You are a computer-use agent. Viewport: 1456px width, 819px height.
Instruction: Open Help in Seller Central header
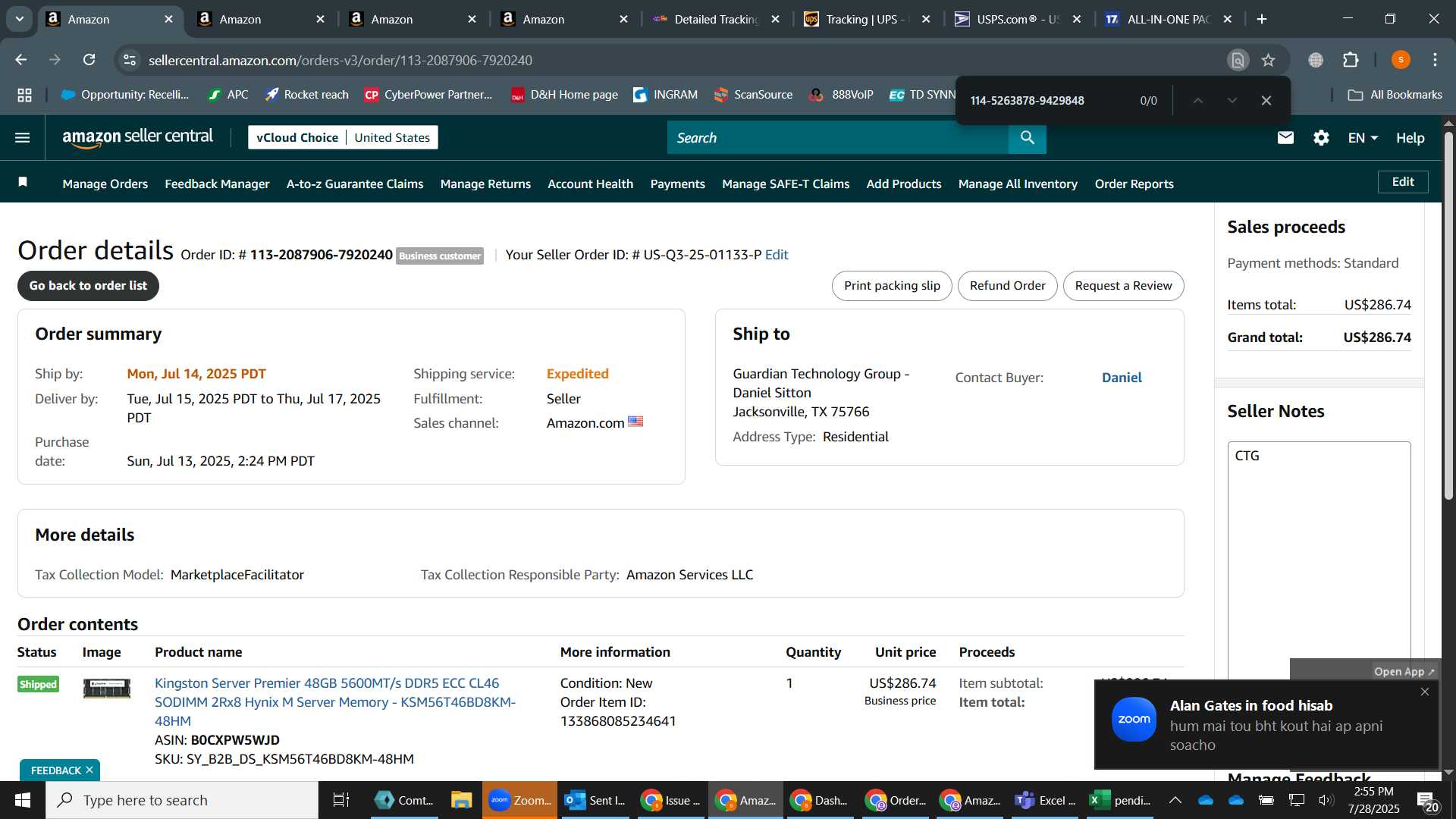pos(1410,137)
